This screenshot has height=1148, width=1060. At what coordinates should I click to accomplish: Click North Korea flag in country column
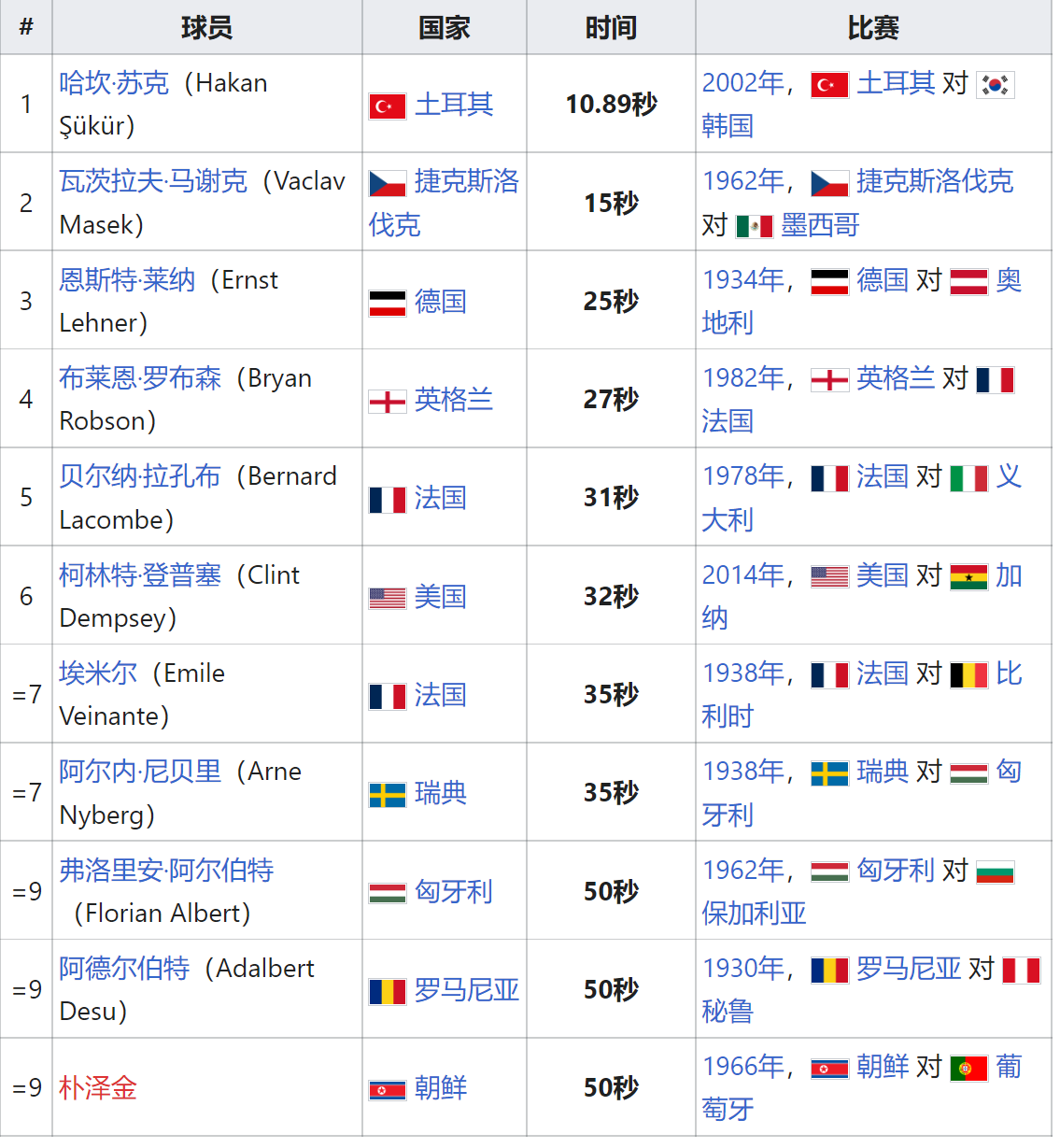(x=388, y=1090)
